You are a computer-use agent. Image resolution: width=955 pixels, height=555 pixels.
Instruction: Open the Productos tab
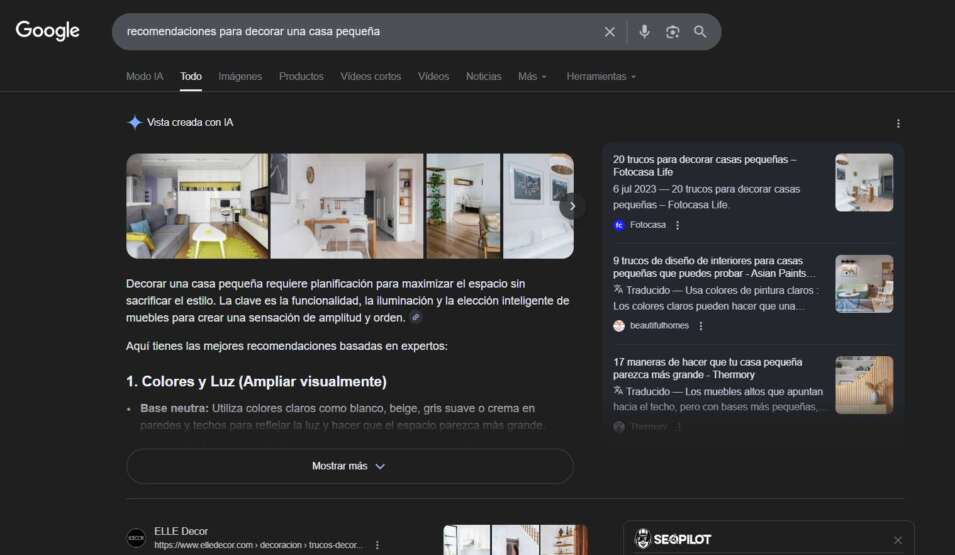(301, 76)
